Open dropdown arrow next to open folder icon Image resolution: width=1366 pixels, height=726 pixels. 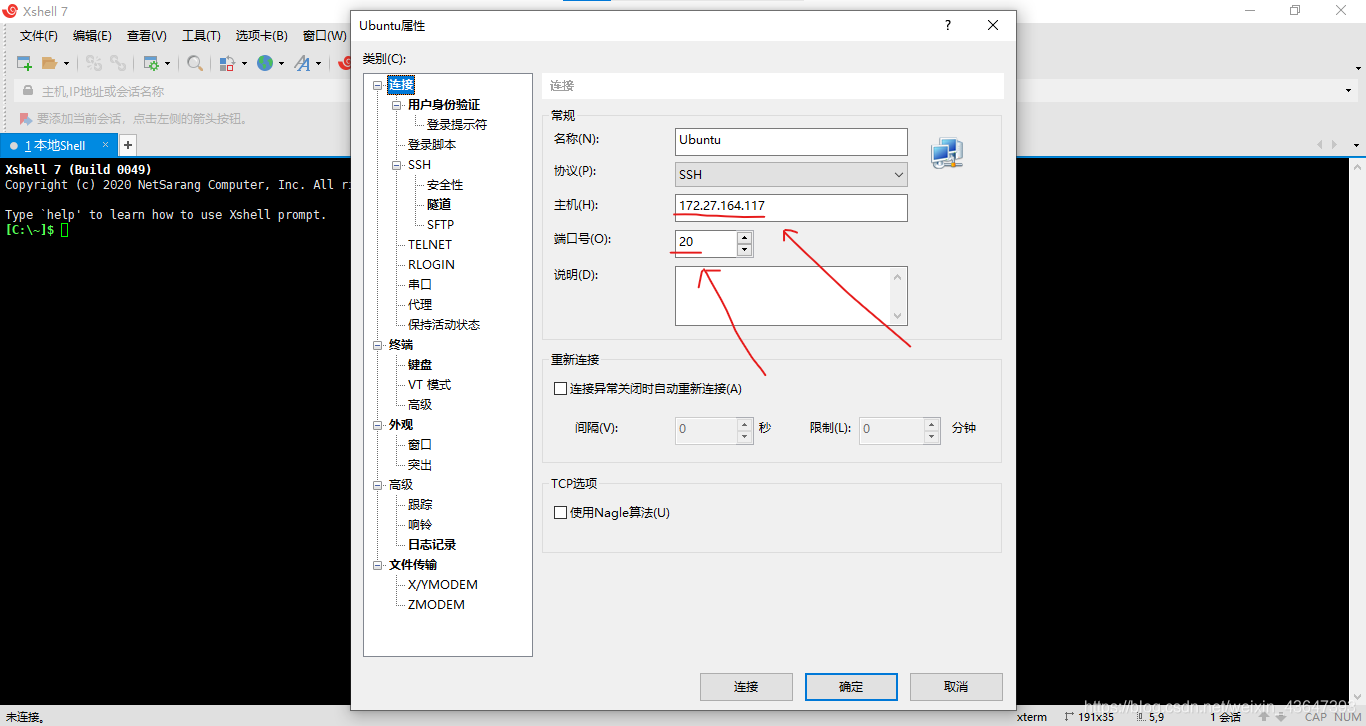(x=66, y=63)
